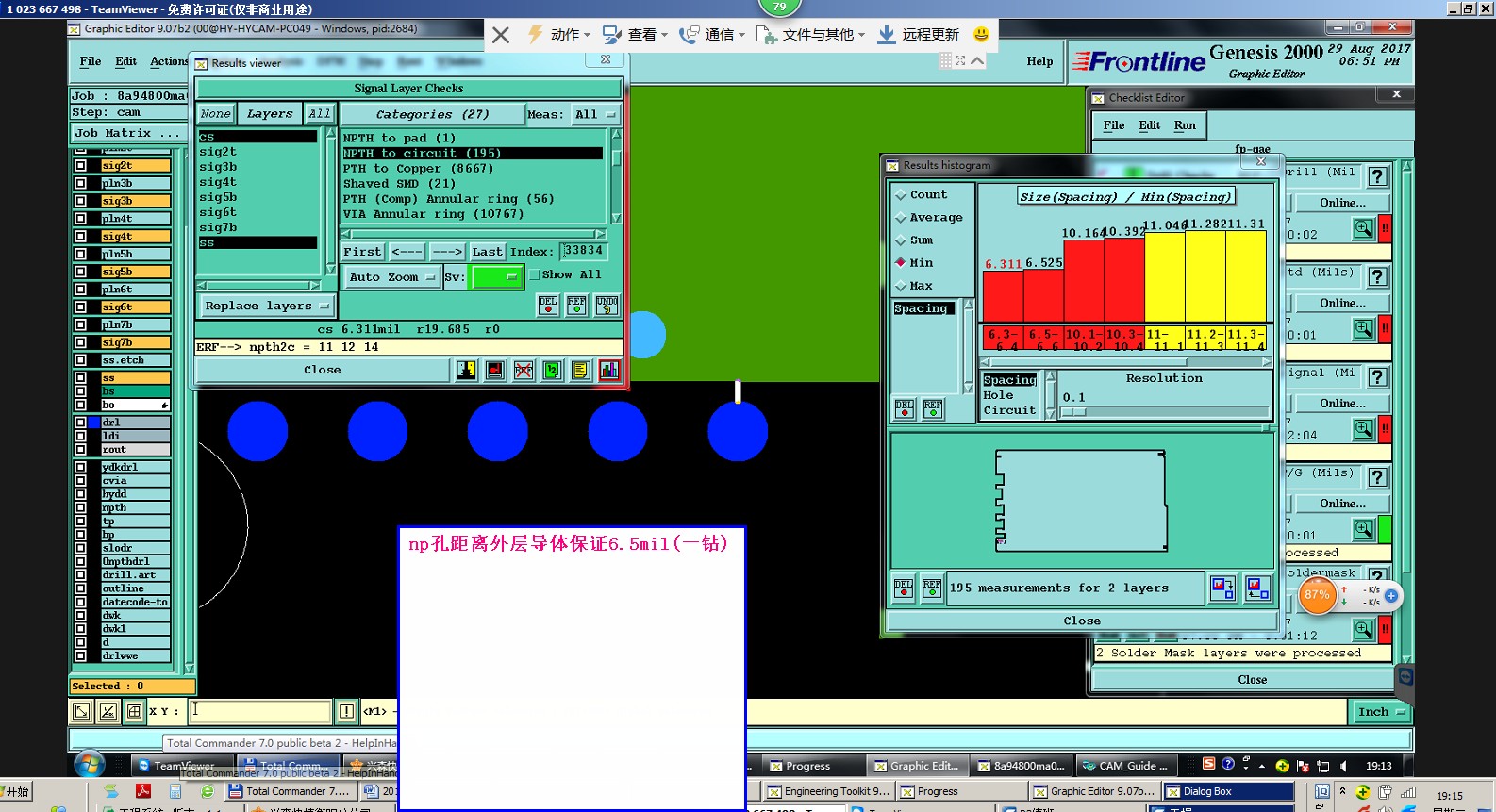Select Min radio option in Results histogram

(x=901, y=262)
